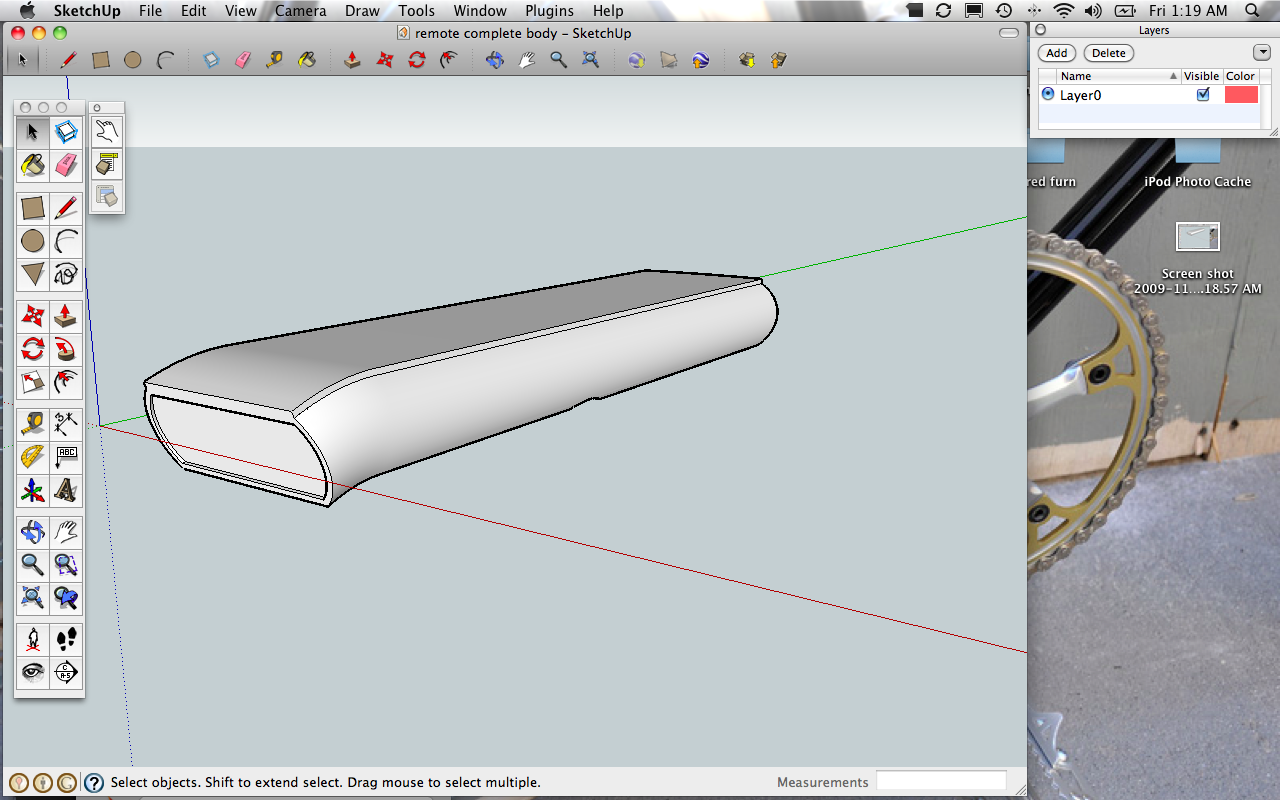Click Get Models in the top toolbar
Image resolution: width=1280 pixels, height=800 pixels.
746,60
